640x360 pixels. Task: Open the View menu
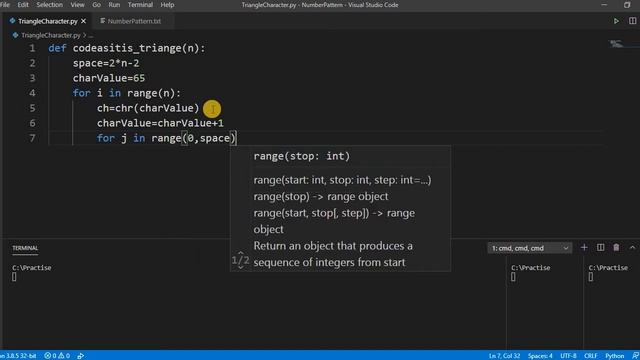(x=77, y=5)
